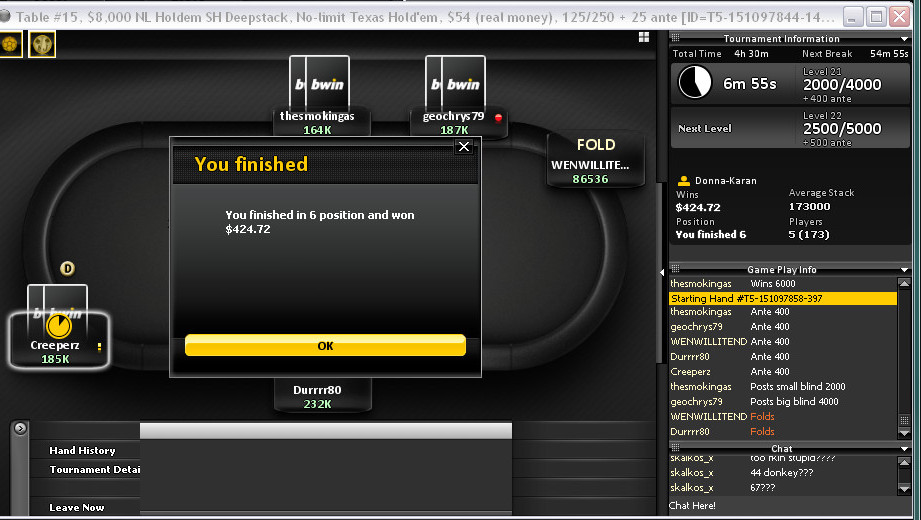Click Leave Now
Viewport: 921px width, 520px height.
point(77,508)
